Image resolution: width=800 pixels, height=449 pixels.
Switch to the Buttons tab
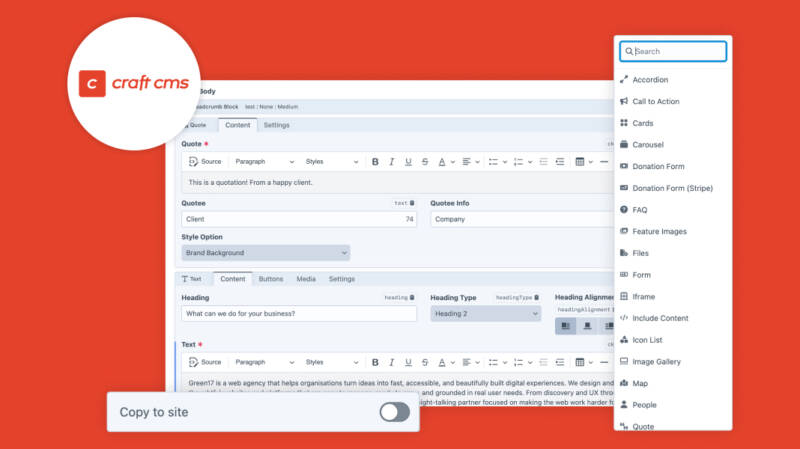click(271, 279)
